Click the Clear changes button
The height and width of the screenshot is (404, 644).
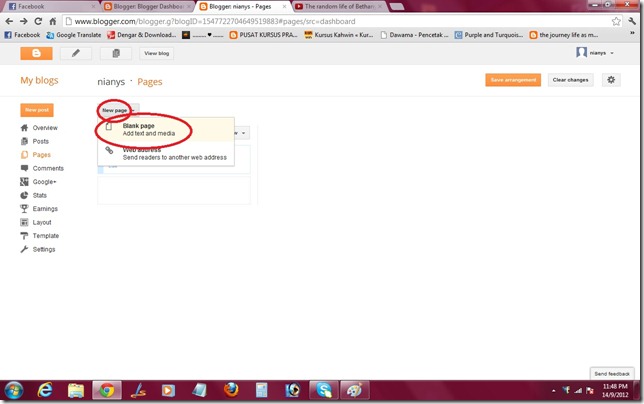(570, 80)
